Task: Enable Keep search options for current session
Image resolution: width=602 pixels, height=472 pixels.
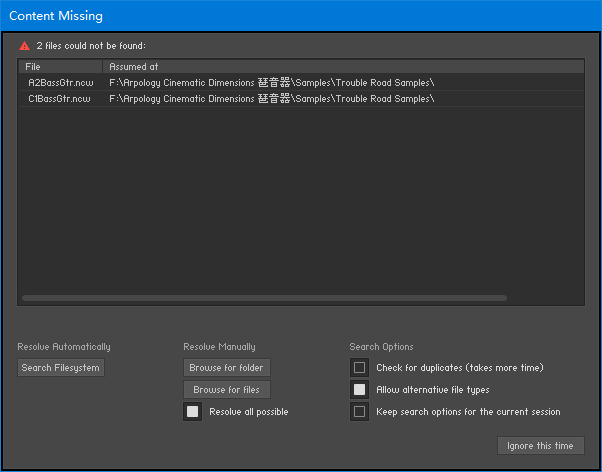Action: [x=359, y=412]
